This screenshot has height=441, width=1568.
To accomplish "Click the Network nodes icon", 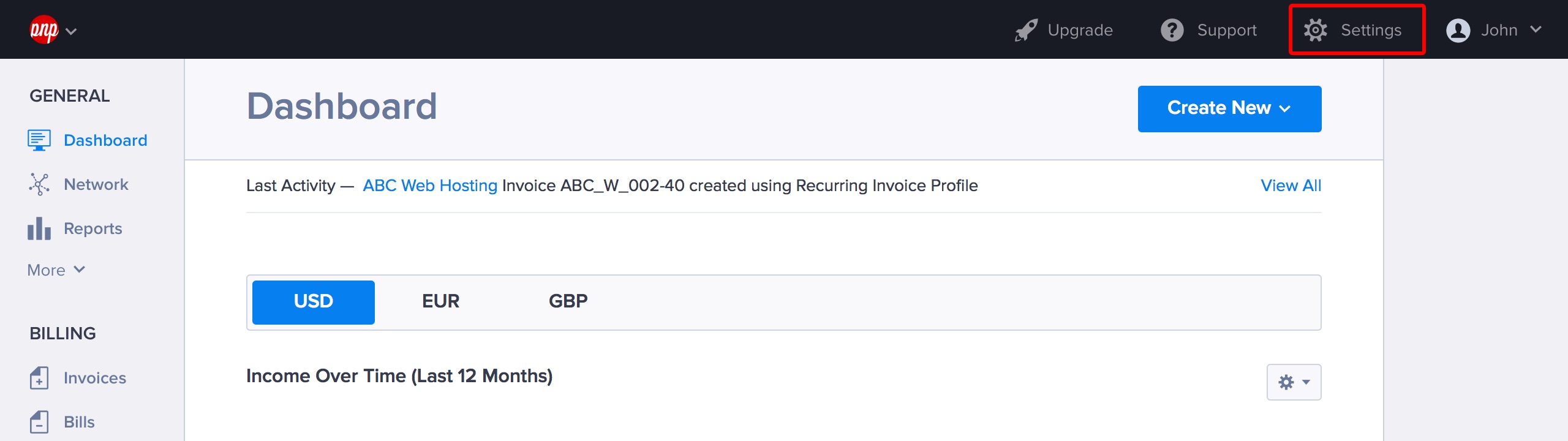I will point(39,184).
